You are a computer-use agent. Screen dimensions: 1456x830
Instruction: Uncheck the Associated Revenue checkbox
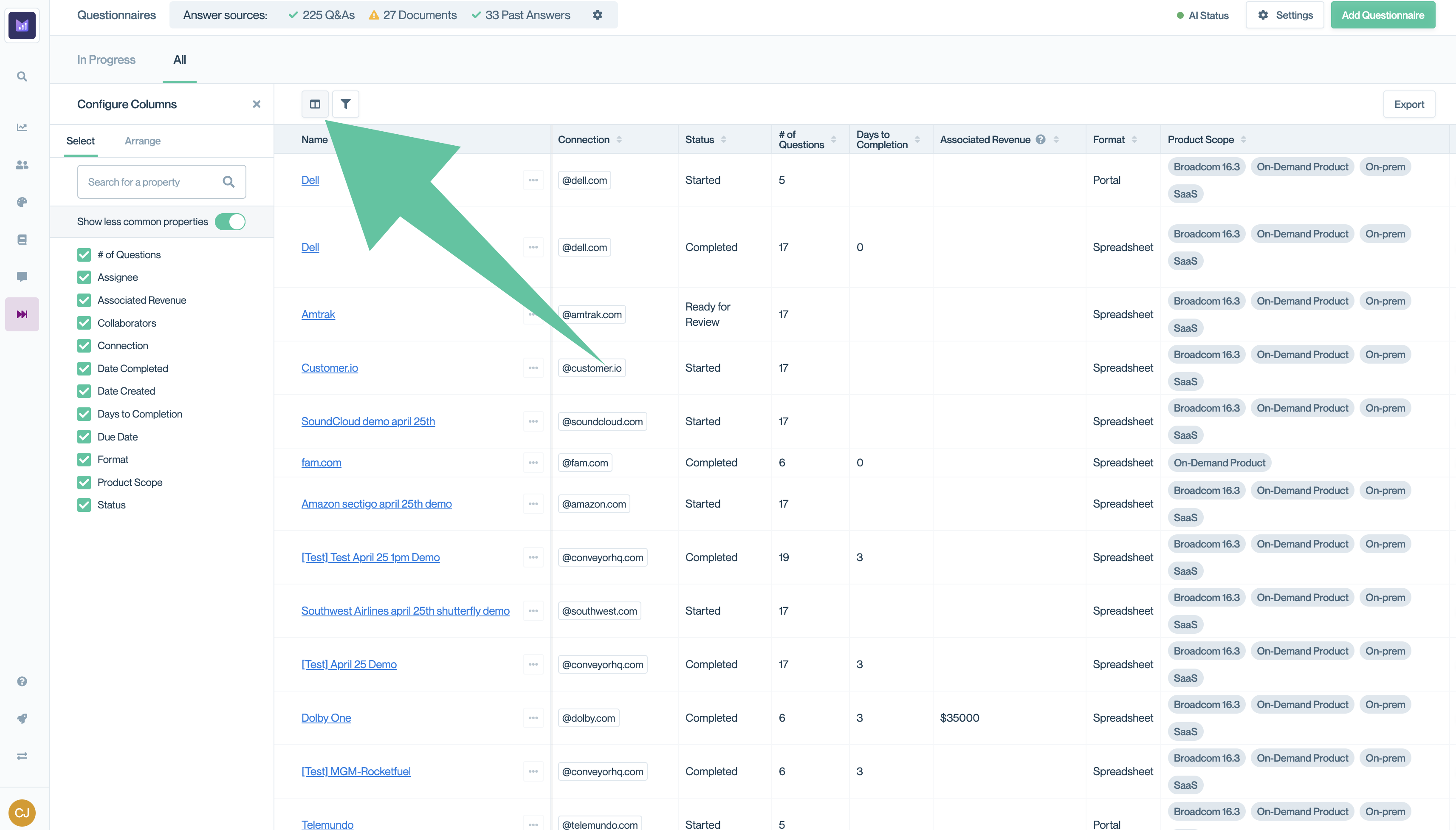coord(84,300)
